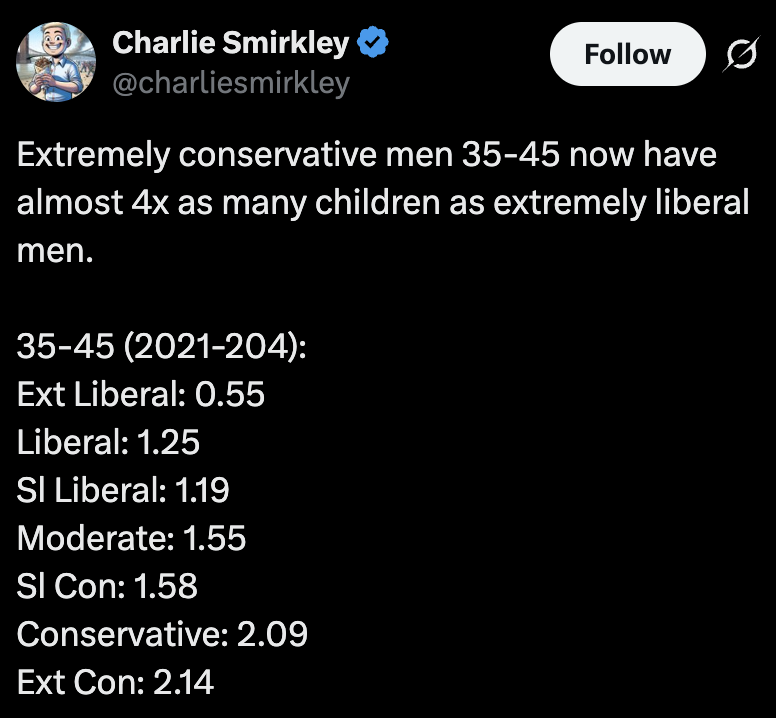The width and height of the screenshot is (776, 718).
Task: Select the "Sl Con: 1.58" line
Action: pos(107,586)
